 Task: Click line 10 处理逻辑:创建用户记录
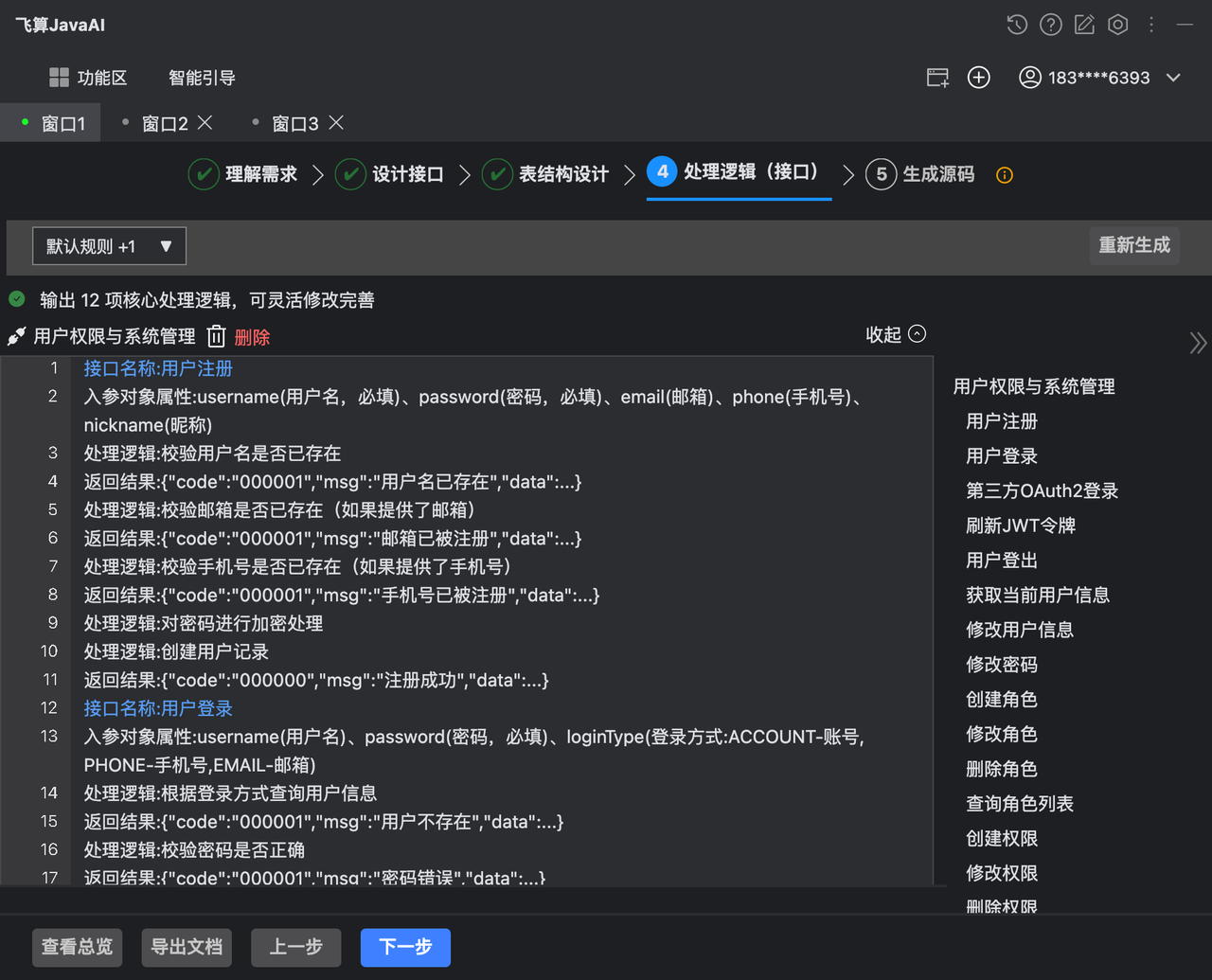[176, 651]
